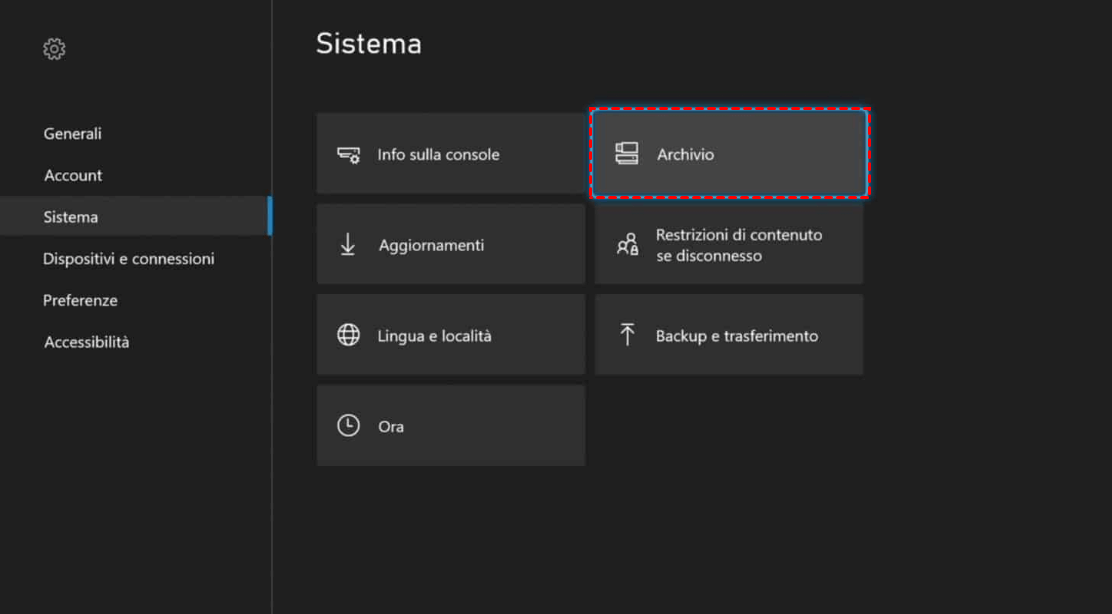The height and width of the screenshot is (614, 1112).
Task: Select Sistema in the left sidebar
Action: point(71,217)
